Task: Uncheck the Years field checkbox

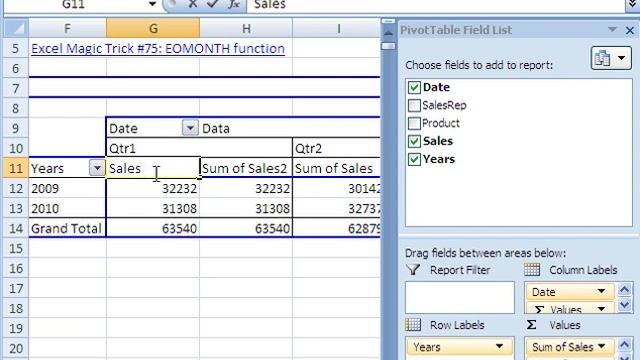Action: 414,159
